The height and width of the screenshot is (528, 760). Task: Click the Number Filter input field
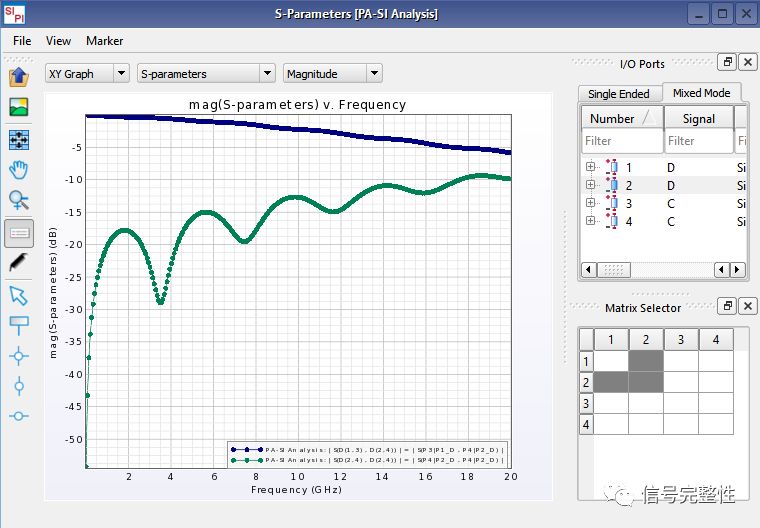pos(621,141)
